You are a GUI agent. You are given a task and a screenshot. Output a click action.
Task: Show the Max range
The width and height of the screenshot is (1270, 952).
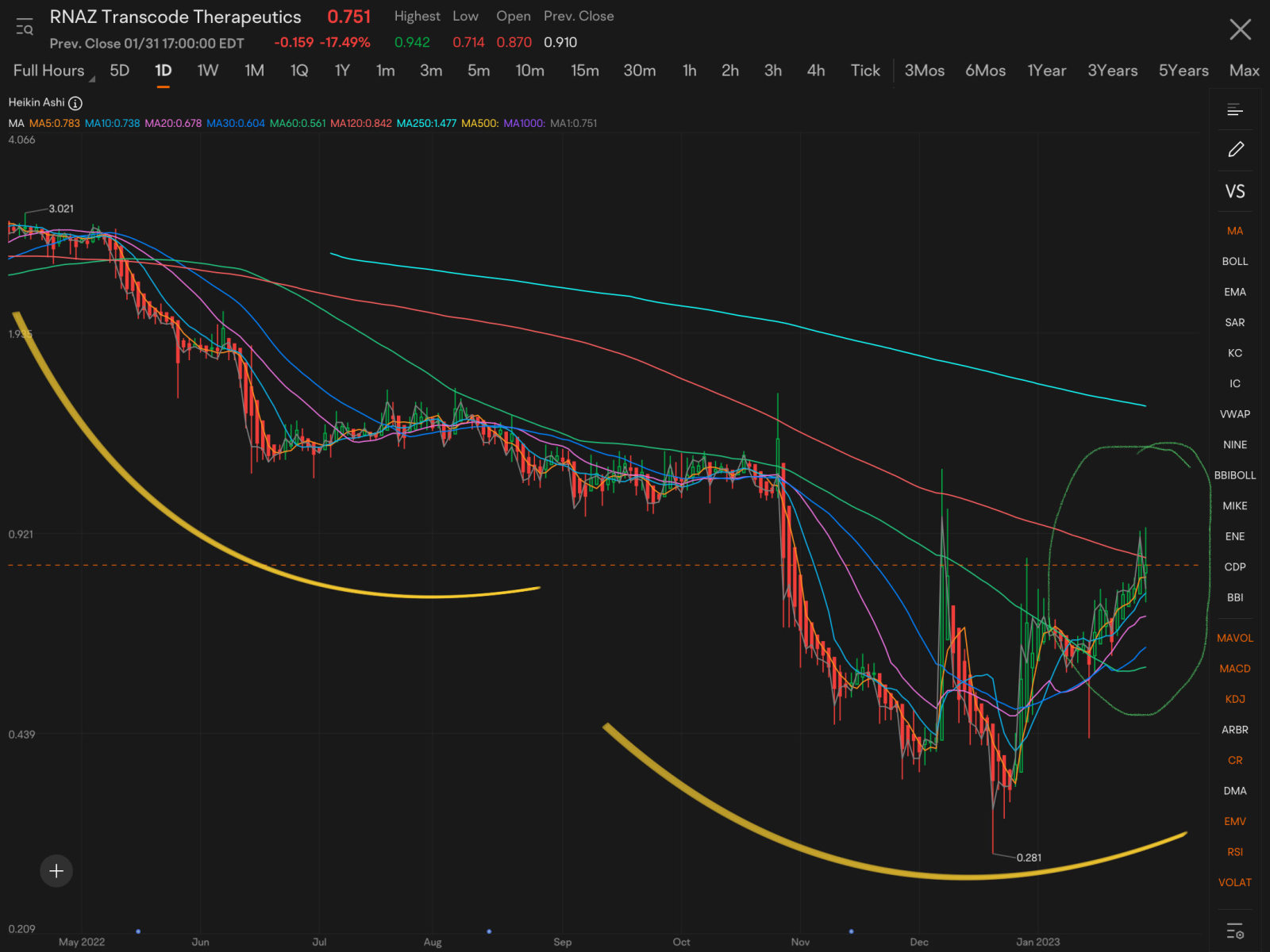pyautogui.click(x=1245, y=71)
